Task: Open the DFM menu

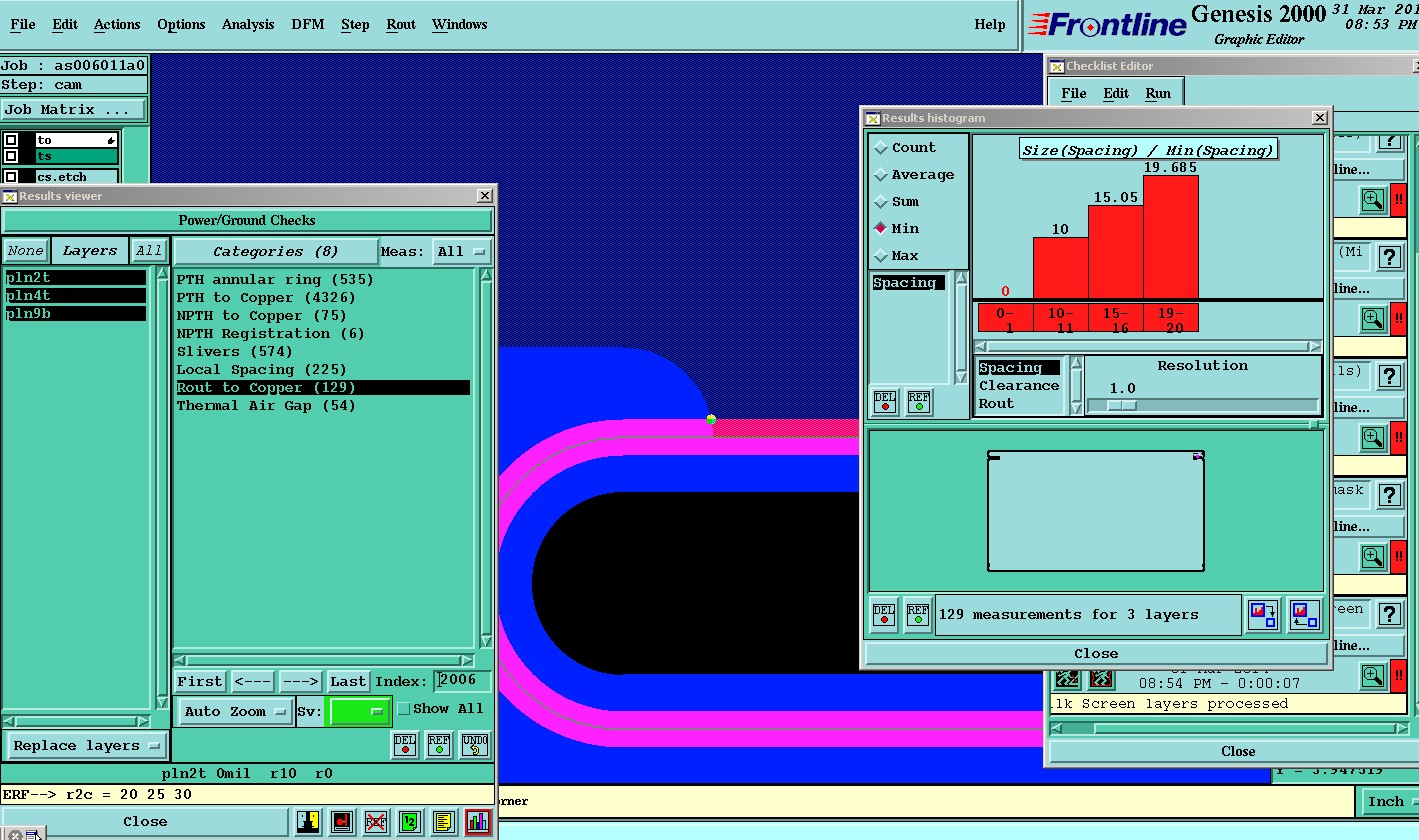Action: pos(308,25)
